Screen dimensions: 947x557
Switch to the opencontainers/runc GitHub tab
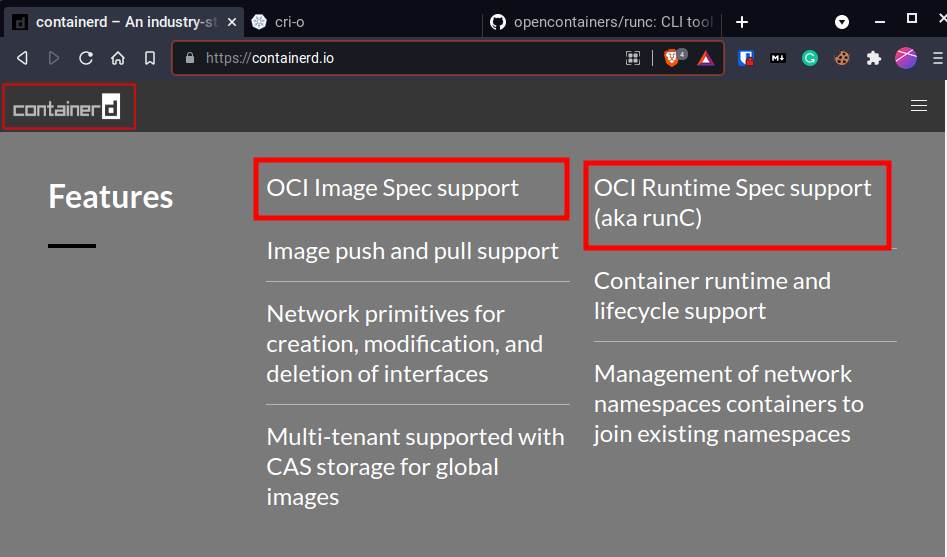tap(603, 22)
